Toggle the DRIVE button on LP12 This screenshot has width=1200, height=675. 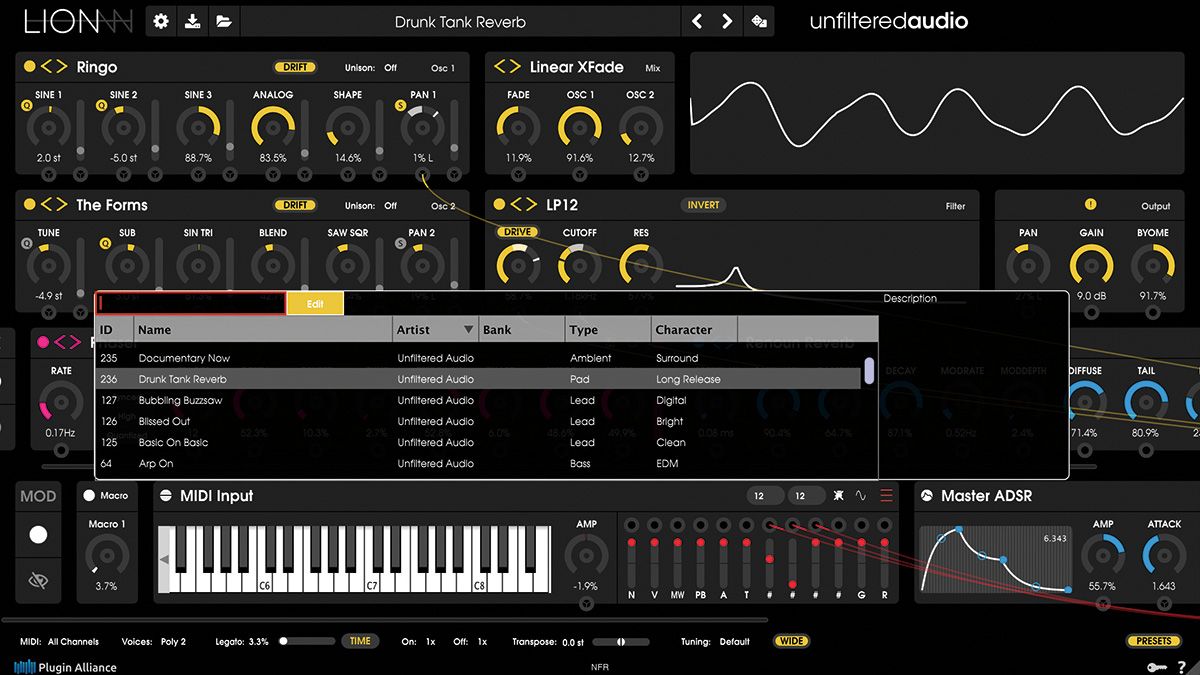point(518,232)
